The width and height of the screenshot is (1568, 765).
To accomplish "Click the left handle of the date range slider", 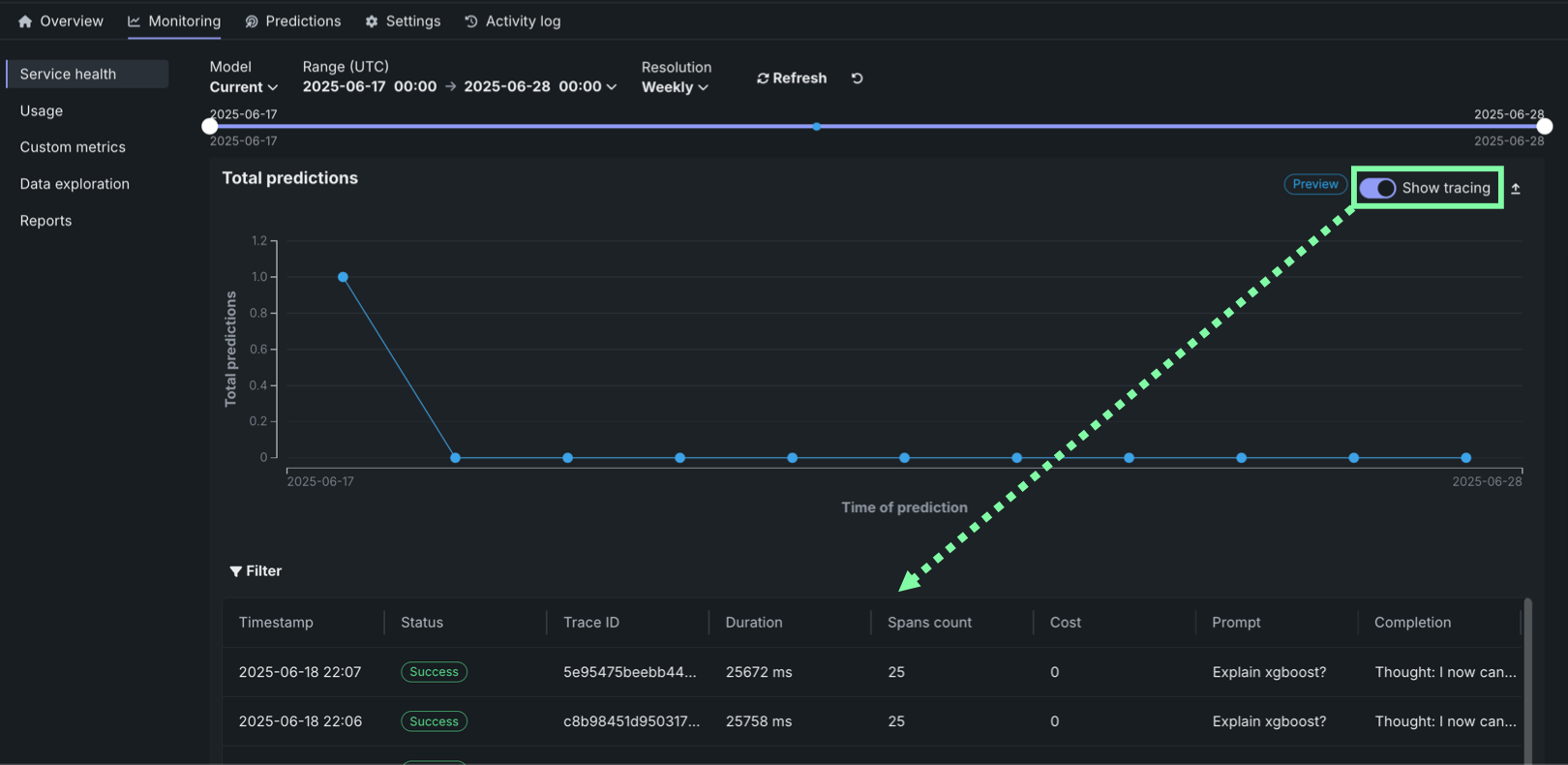I will [210, 126].
